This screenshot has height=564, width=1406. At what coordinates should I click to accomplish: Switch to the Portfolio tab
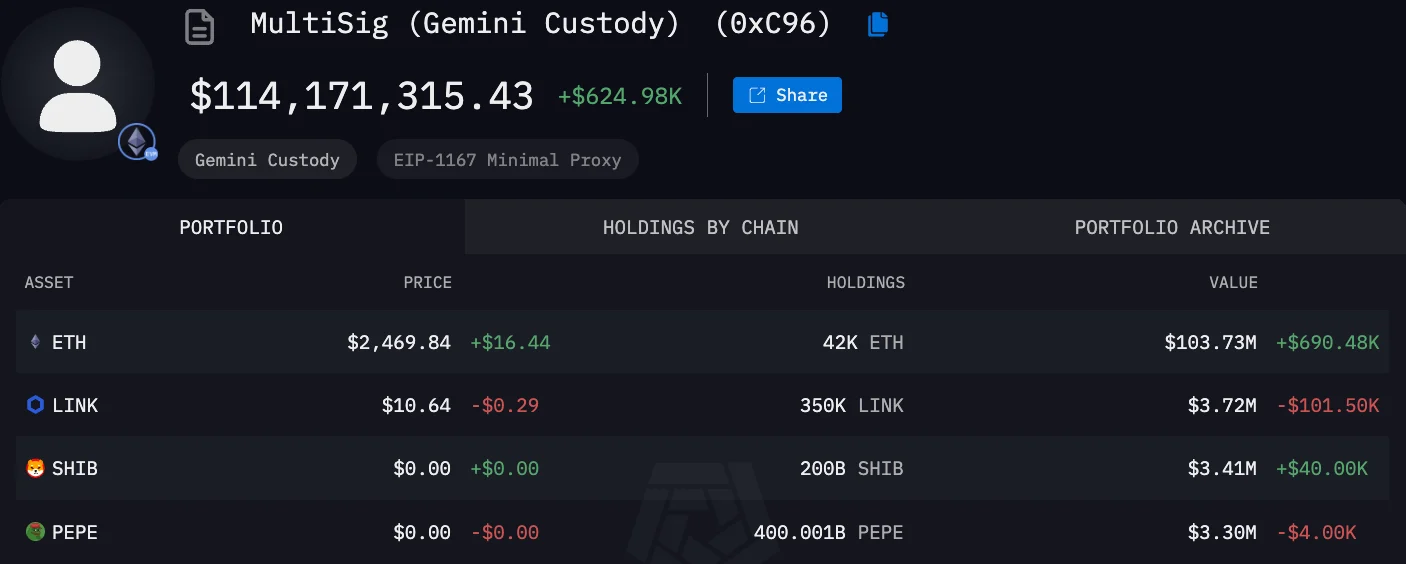231,227
